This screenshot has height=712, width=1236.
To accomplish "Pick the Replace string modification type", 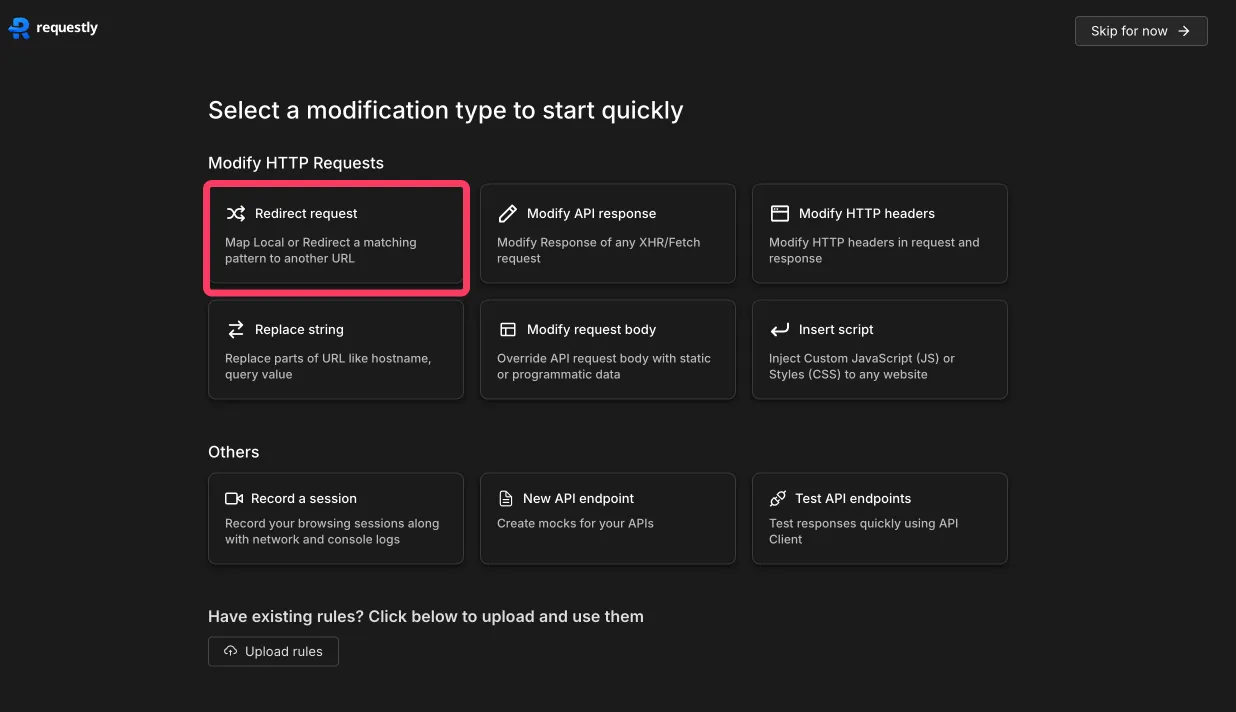I will click(336, 349).
